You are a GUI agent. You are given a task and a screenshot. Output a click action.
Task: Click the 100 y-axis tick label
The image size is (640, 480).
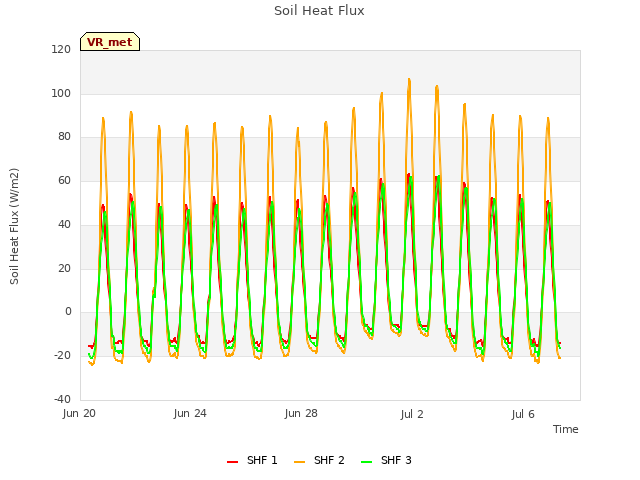coord(61,93)
